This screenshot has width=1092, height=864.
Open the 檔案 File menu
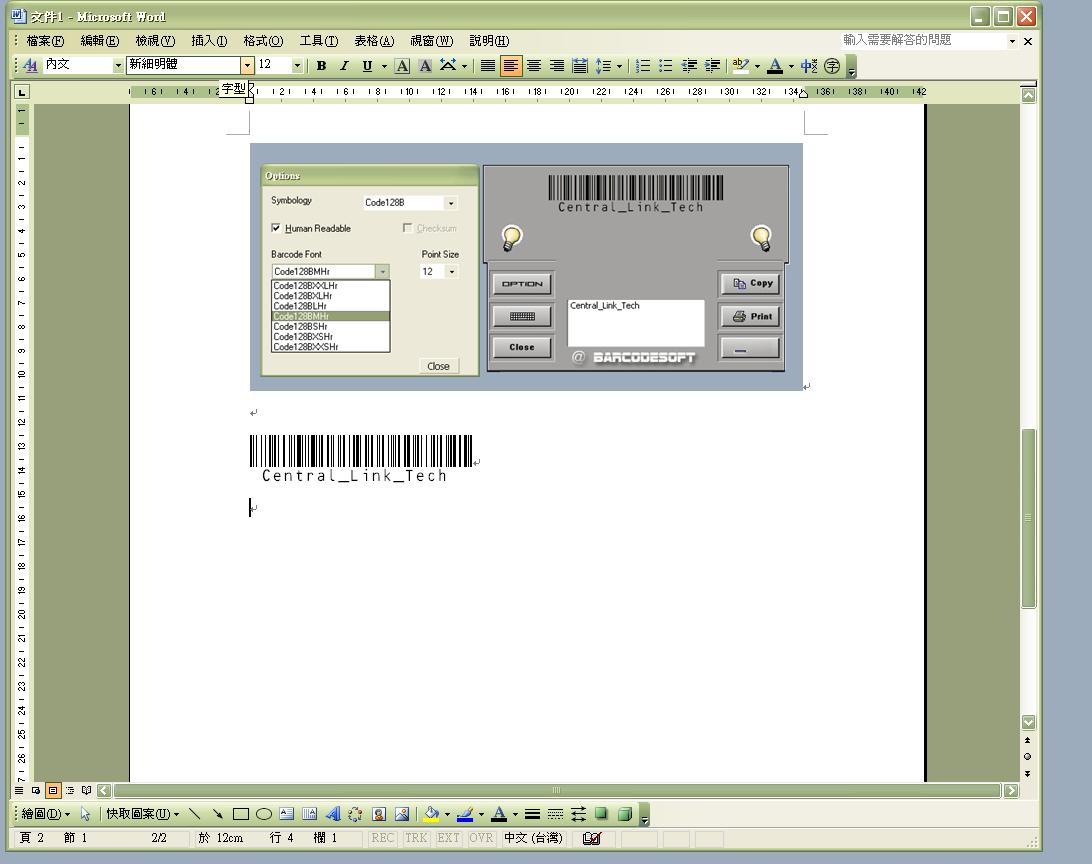(x=45, y=41)
